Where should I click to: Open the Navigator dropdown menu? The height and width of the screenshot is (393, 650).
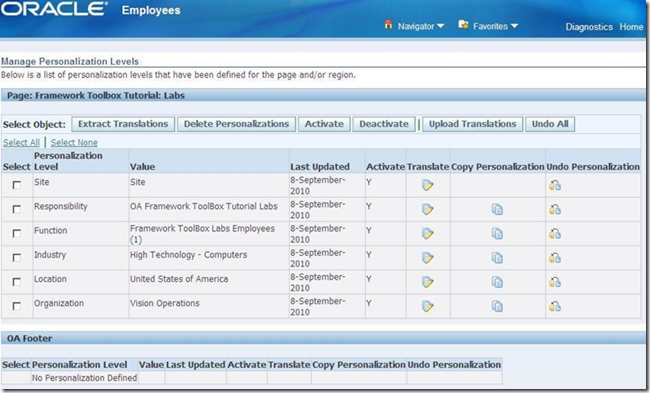click(421, 26)
